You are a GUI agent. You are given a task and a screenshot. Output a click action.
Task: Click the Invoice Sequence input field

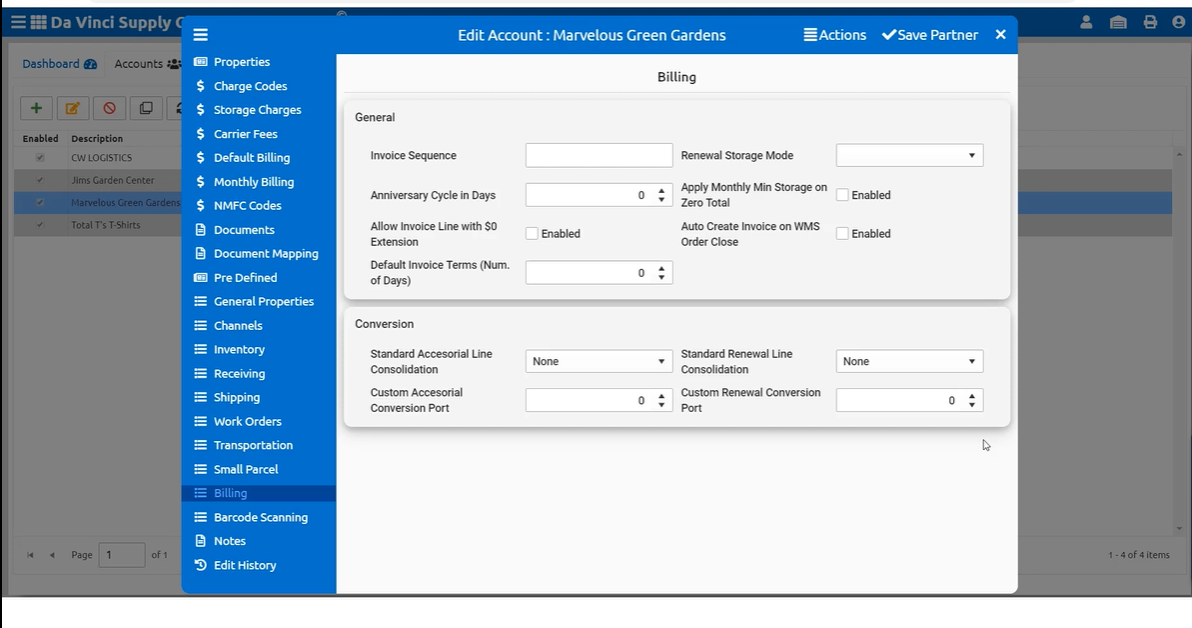tap(599, 155)
